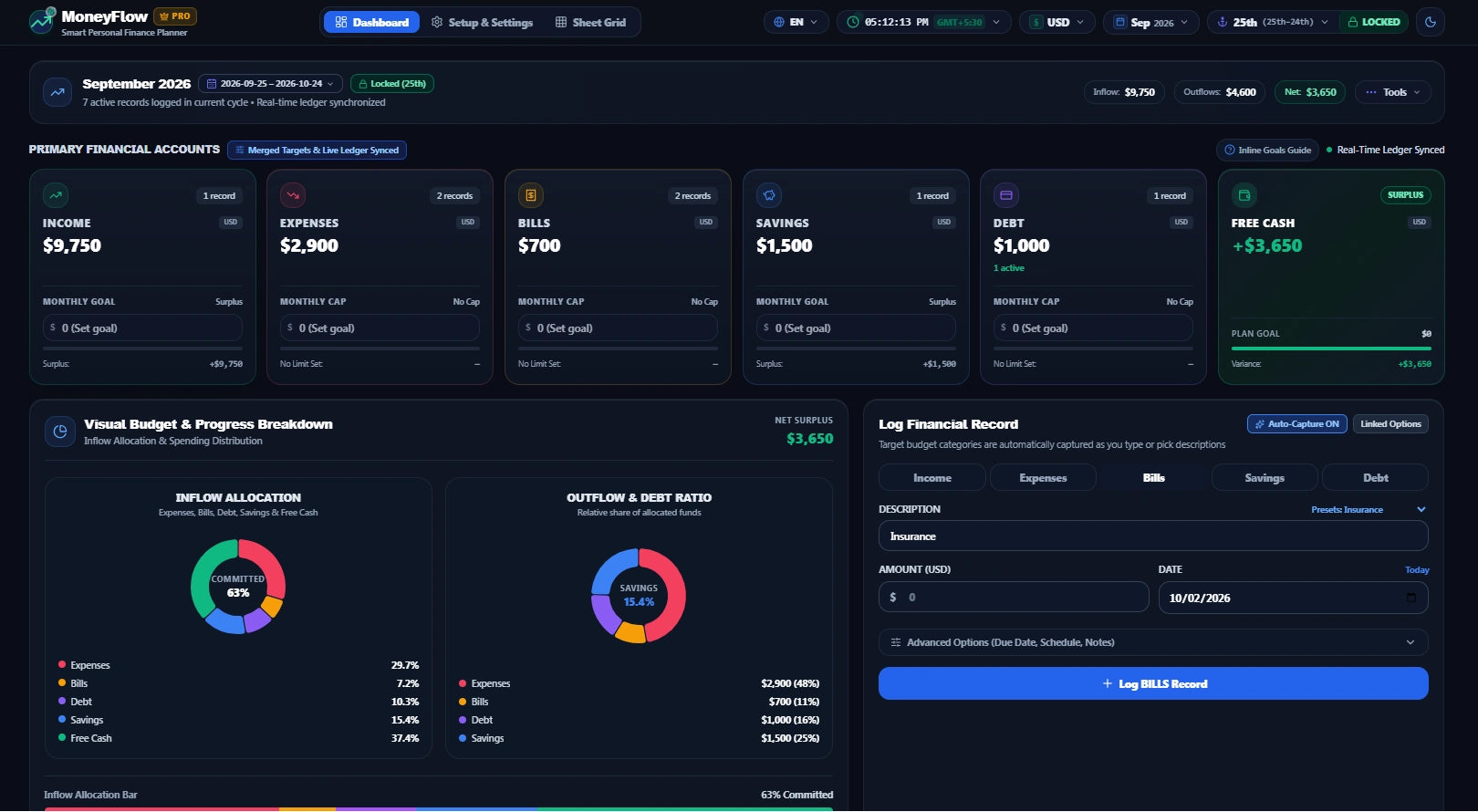Screen dimensions: 1478x812
Task: Click the clock icon beside the time
Action: (x=853, y=22)
